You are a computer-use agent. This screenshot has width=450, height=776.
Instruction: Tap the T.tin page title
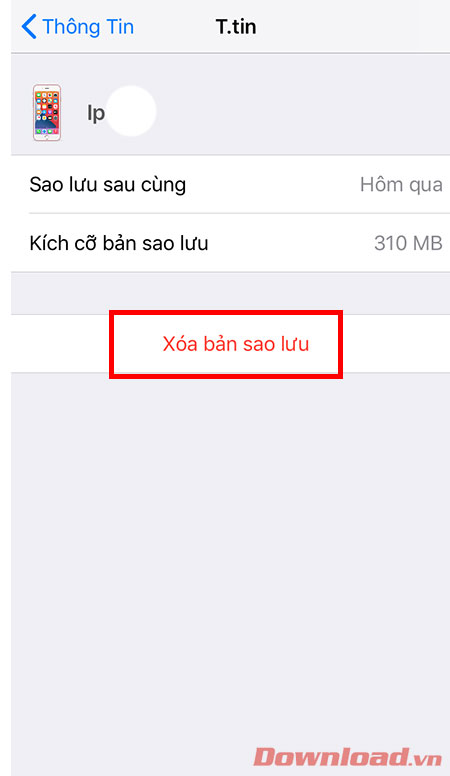coord(236,26)
